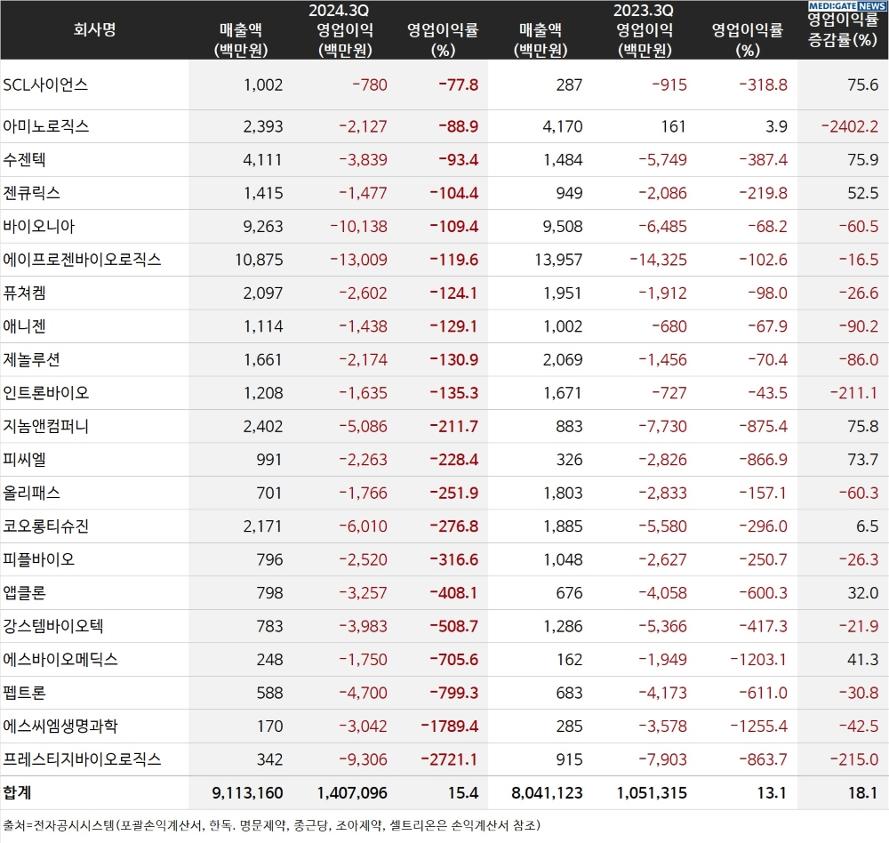Image resolution: width=889 pixels, height=843 pixels.
Task: Select total 2024 revenue '9,113,160'
Action: (x=247, y=793)
